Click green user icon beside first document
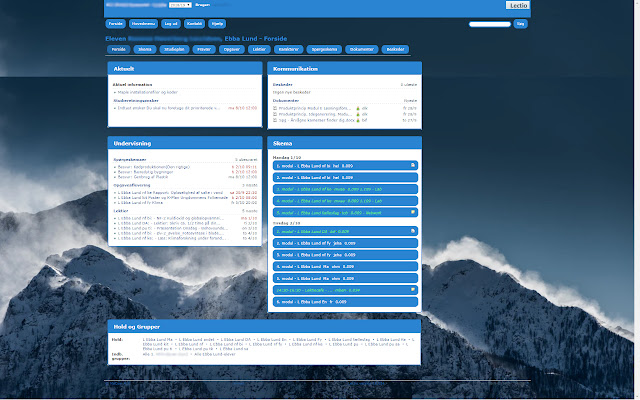Screen dimensions: 640x400 [358, 106]
